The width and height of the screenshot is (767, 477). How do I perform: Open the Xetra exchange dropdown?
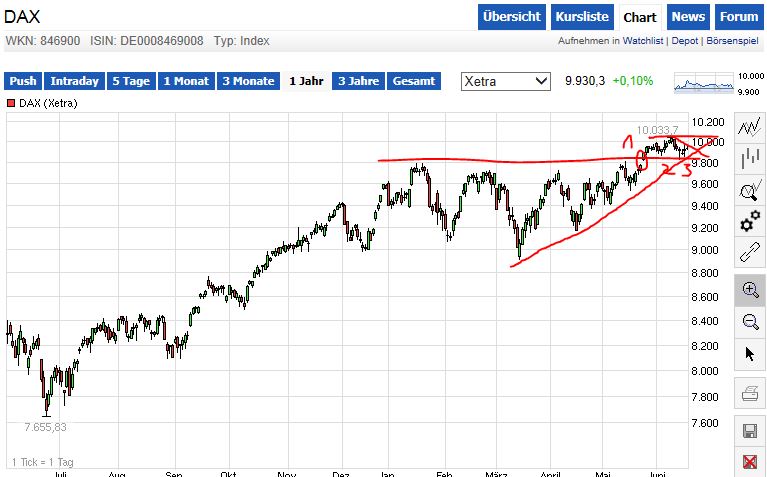(505, 81)
